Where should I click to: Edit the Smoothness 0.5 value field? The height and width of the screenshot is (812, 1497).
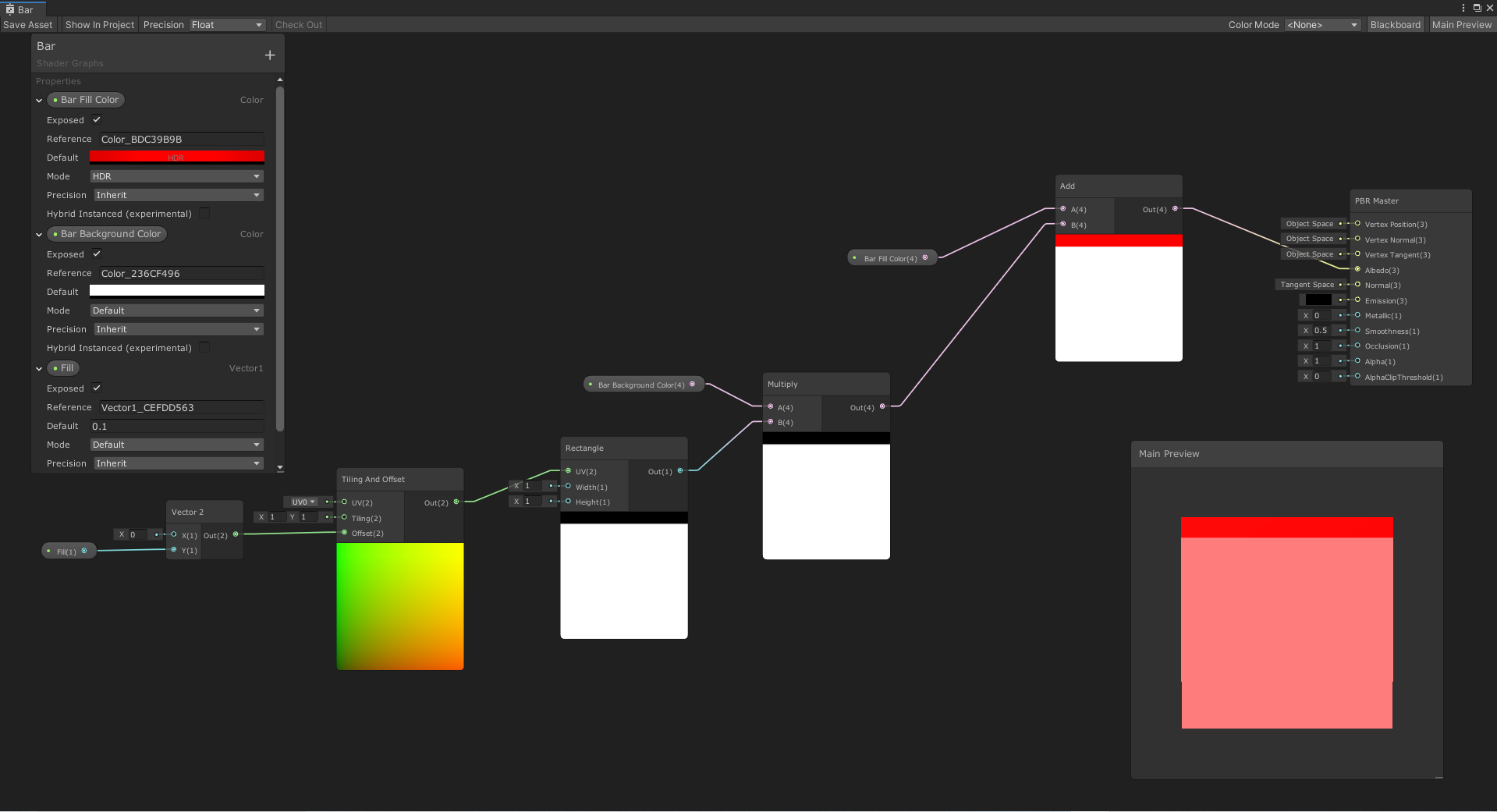pyautogui.click(x=1322, y=330)
